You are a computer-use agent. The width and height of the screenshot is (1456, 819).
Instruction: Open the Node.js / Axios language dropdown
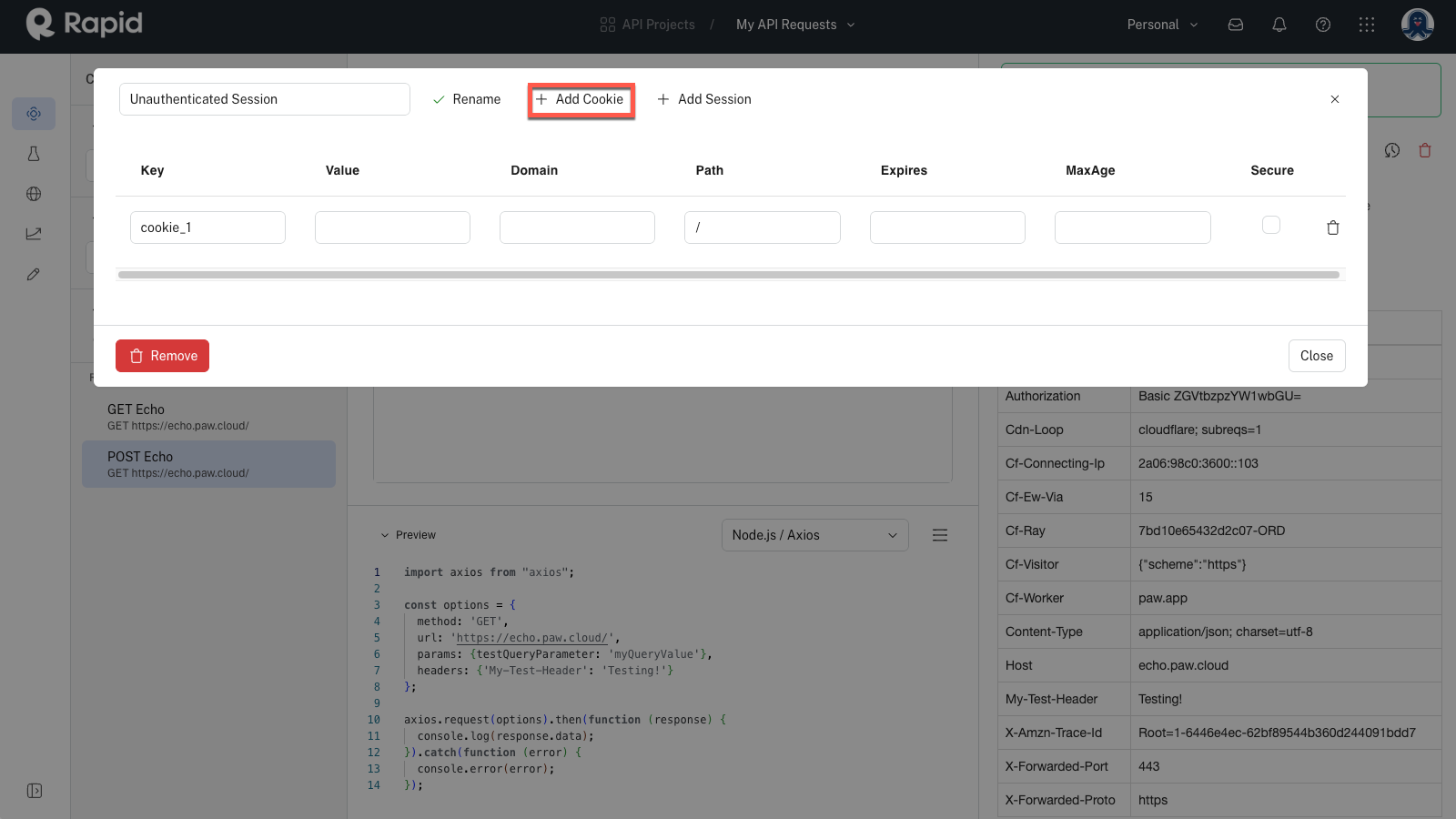pyautogui.click(x=815, y=535)
